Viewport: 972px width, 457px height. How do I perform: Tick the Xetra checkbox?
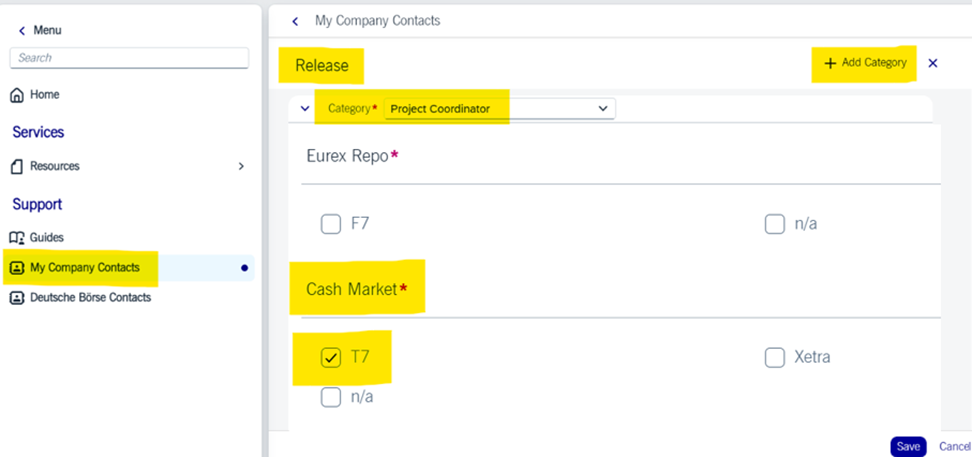tap(775, 357)
